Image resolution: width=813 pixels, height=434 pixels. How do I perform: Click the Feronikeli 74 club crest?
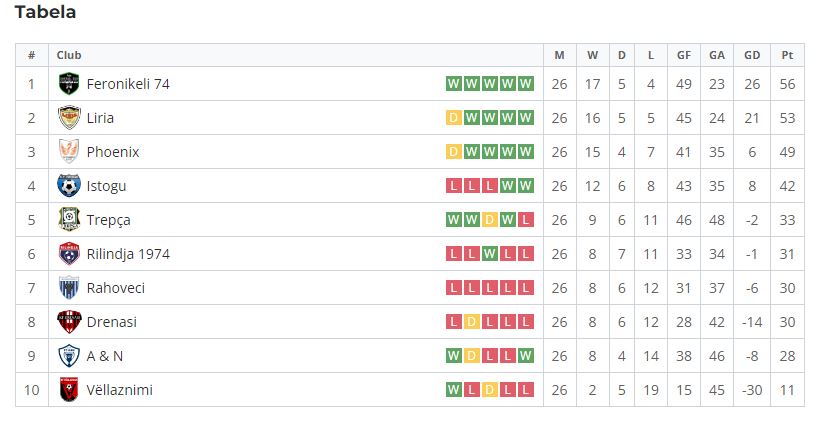[68, 84]
